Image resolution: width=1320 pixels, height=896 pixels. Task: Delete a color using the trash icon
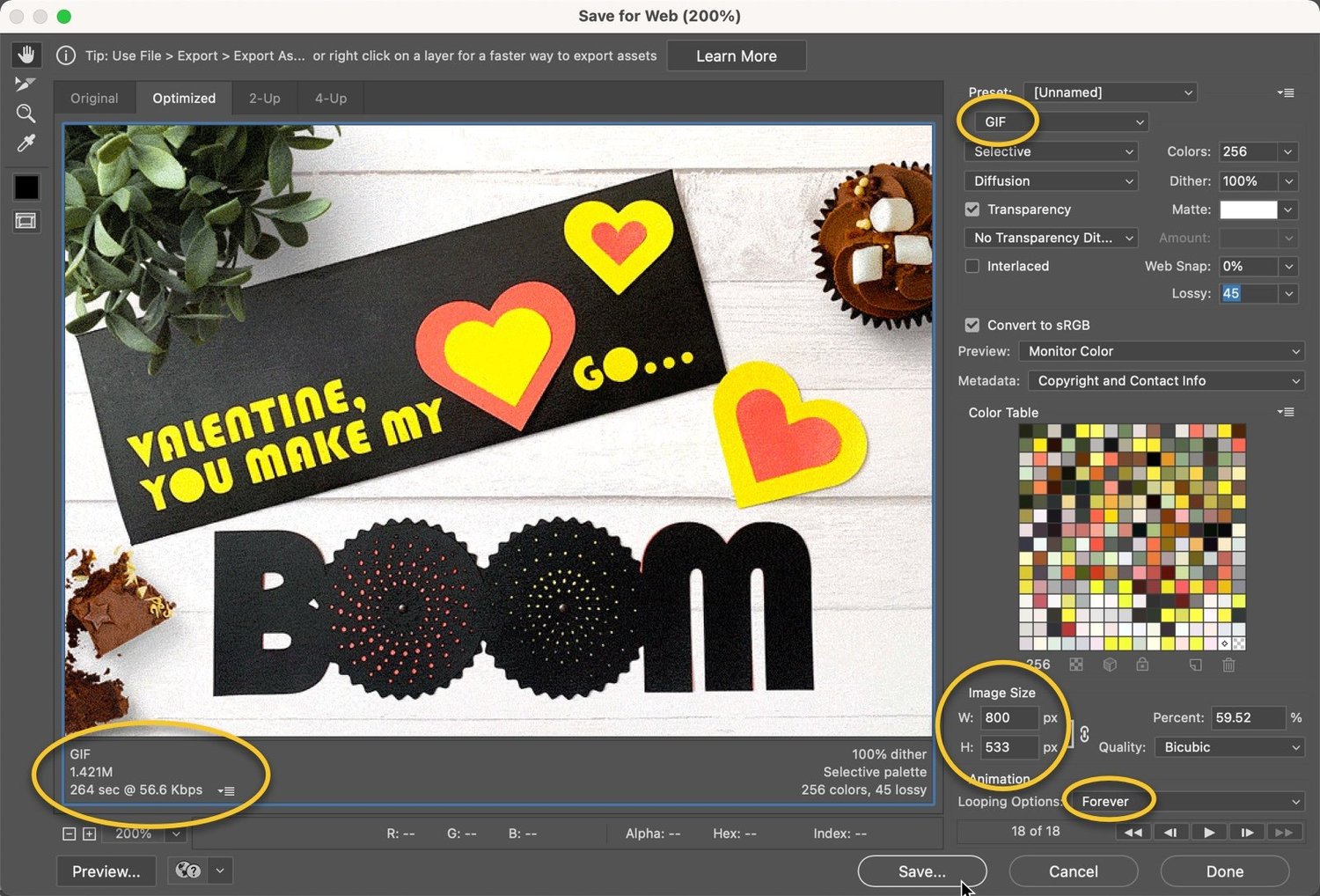(x=1229, y=666)
